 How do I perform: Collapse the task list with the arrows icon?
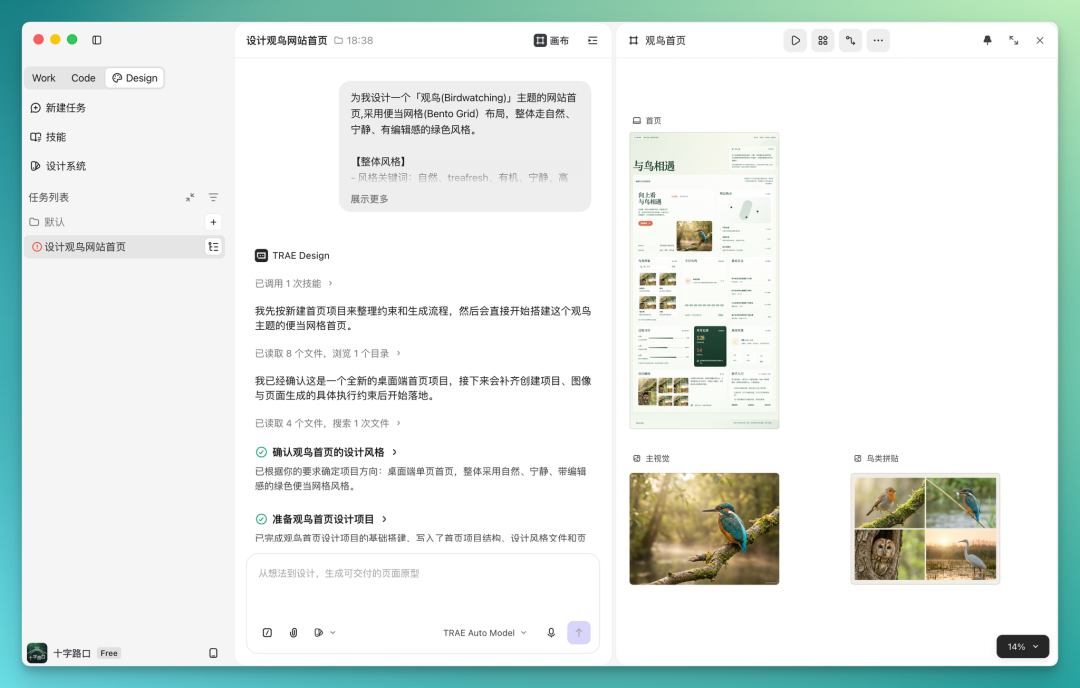pyautogui.click(x=190, y=197)
